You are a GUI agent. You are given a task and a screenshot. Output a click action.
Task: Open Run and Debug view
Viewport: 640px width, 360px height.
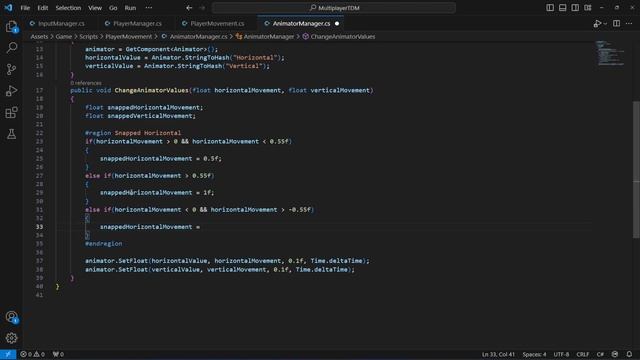point(11,91)
